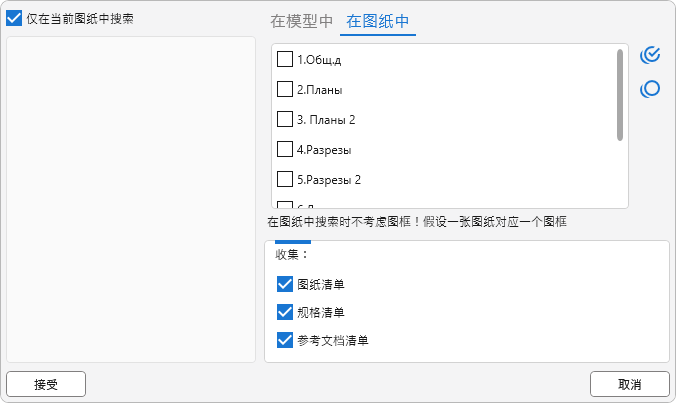Check the 5.Разрезы 2 checkbox

[285, 180]
